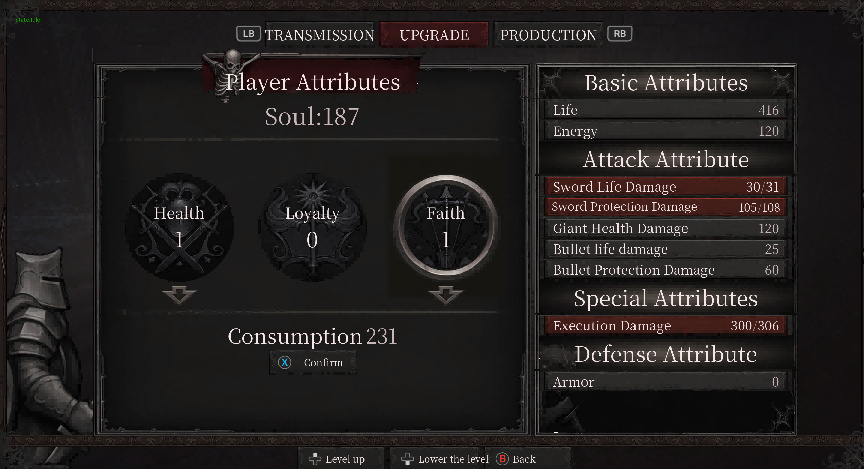
Task: Switch to the Transmission tab
Action: (x=320, y=35)
